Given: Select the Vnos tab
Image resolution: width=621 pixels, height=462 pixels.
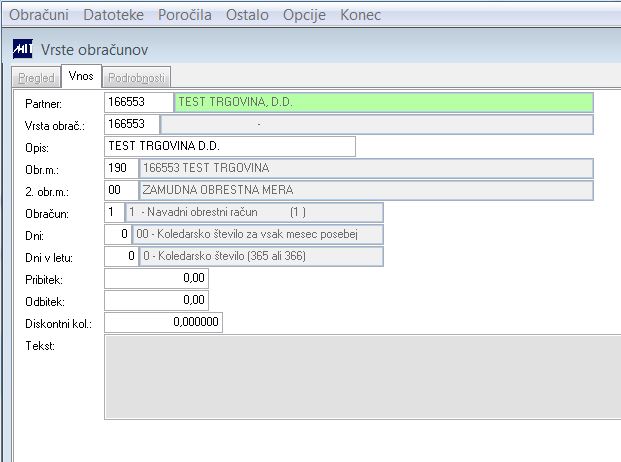Looking at the screenshot, I should tap(81, 76).
